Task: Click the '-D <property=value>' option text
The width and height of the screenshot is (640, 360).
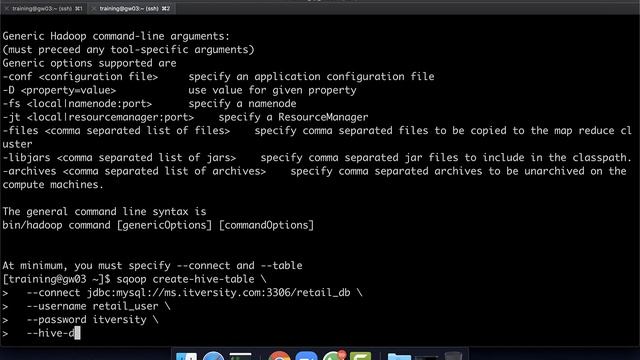Action: [59, 90]
